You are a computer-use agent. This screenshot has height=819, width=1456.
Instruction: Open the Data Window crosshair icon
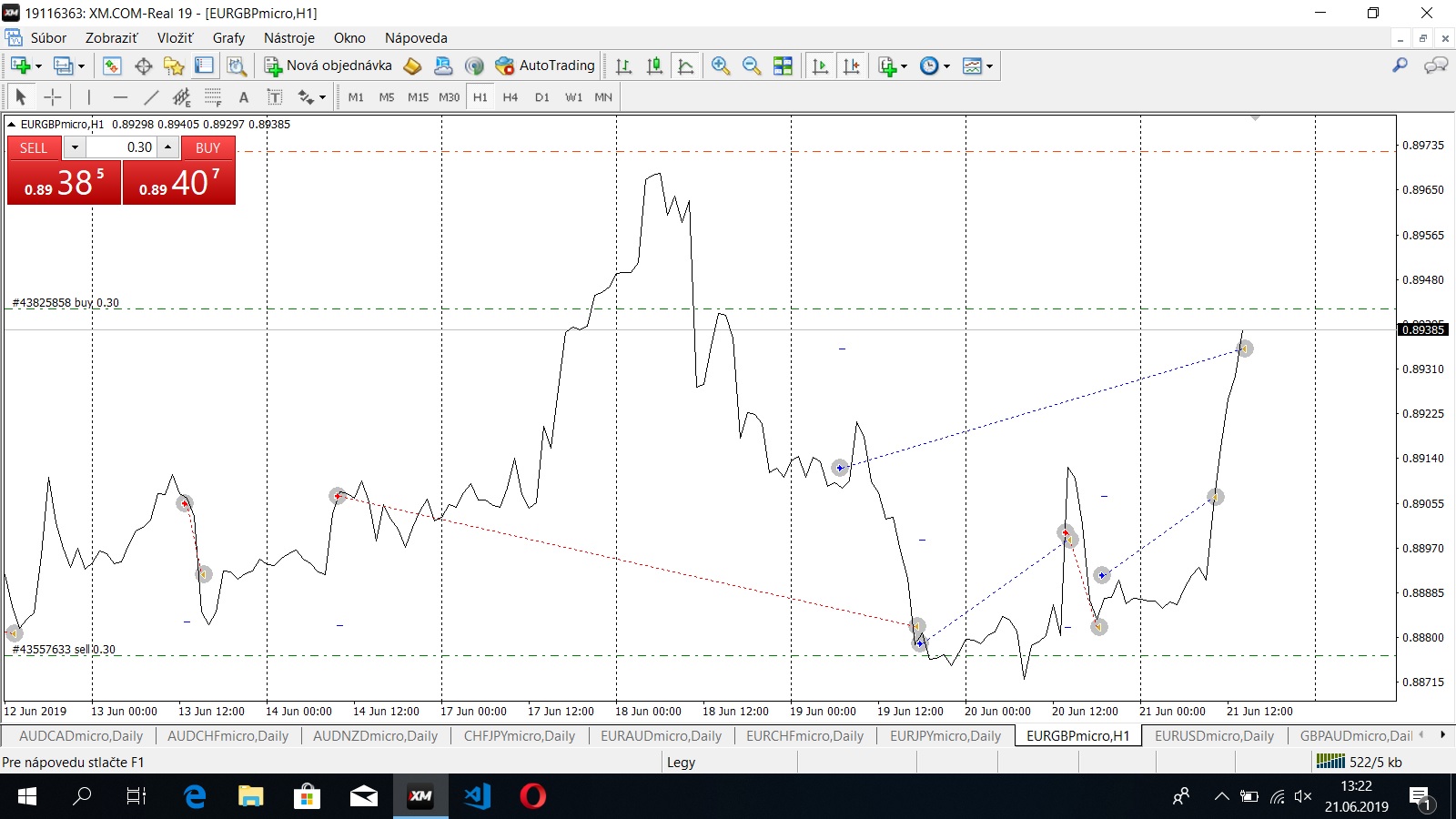coord(143,66)
